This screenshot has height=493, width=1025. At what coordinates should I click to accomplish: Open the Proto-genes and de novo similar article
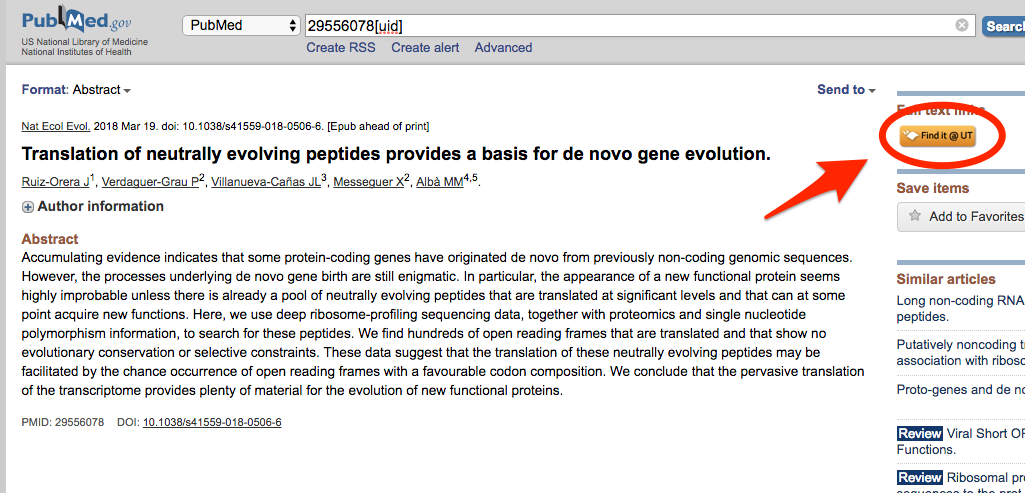(x=961, y=390)
